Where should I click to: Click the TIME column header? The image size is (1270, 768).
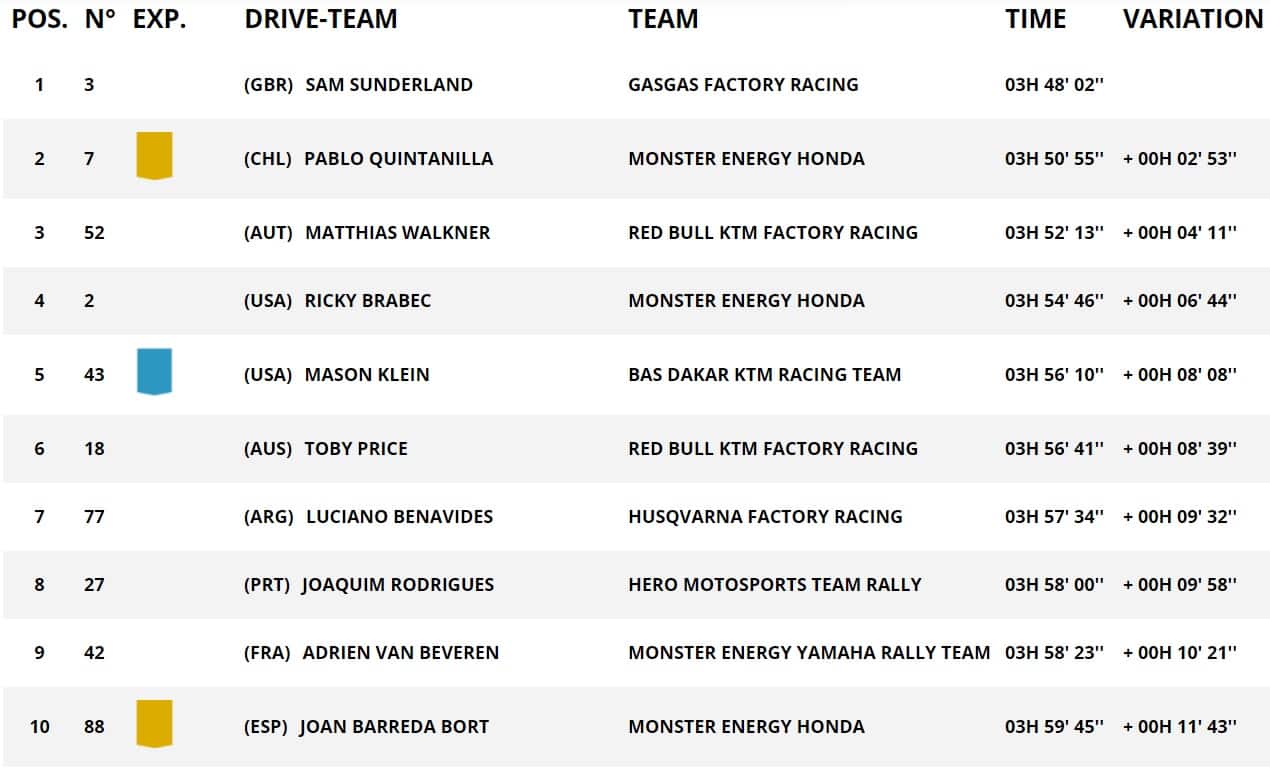[1036, 19]
